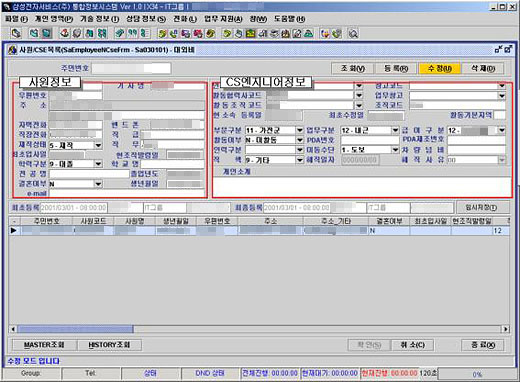Expand the 재직상태 dropdown showing 5-재직
Image resolution: width=520 pixels, height=382 pixels.
(98, 145)
